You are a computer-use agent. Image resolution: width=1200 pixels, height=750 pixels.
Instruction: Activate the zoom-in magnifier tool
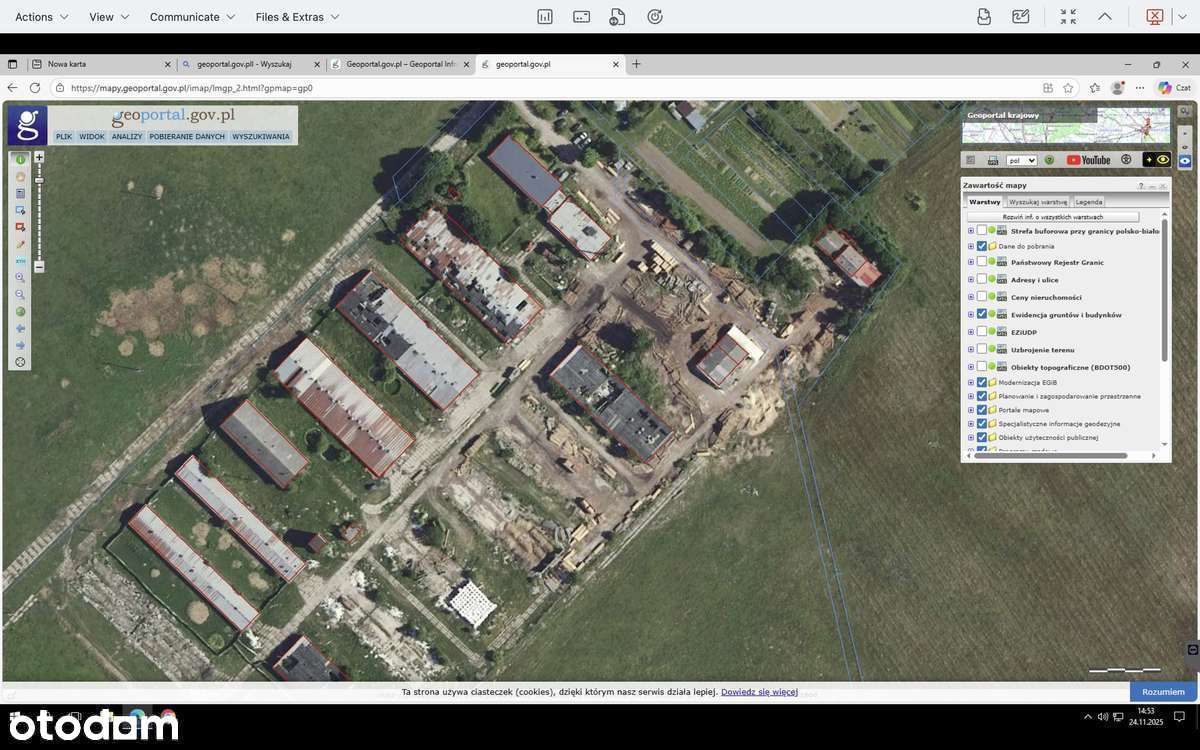20,278
